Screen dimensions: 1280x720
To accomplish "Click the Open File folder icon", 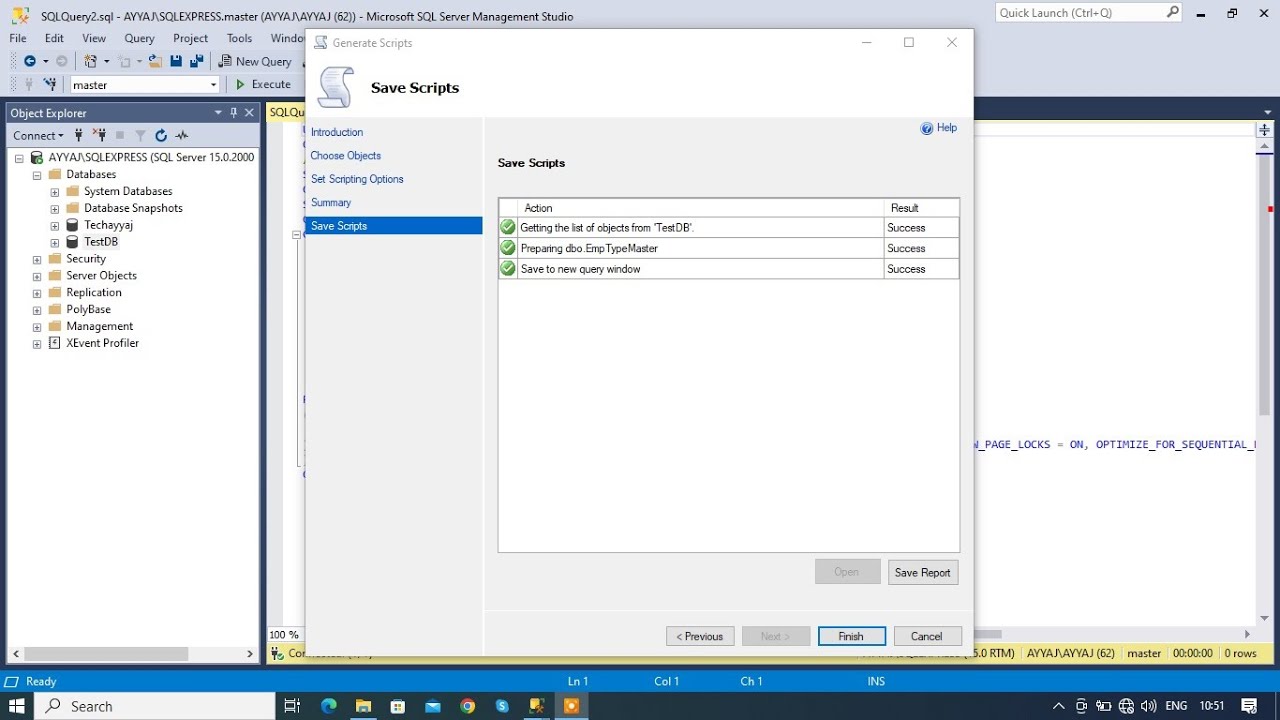I will pyautogui.click(x=155, y=61).
